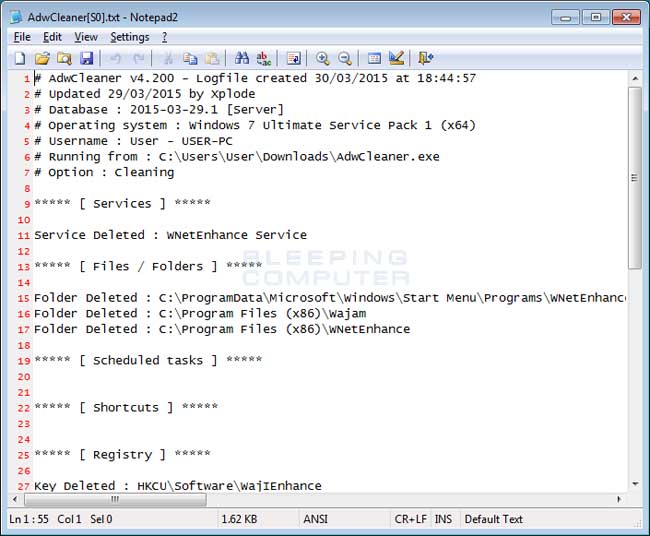This screenshot has width=650, height=536.
Task: Click the Customize Schemes toolbar icon
Action: pos(396,59)
